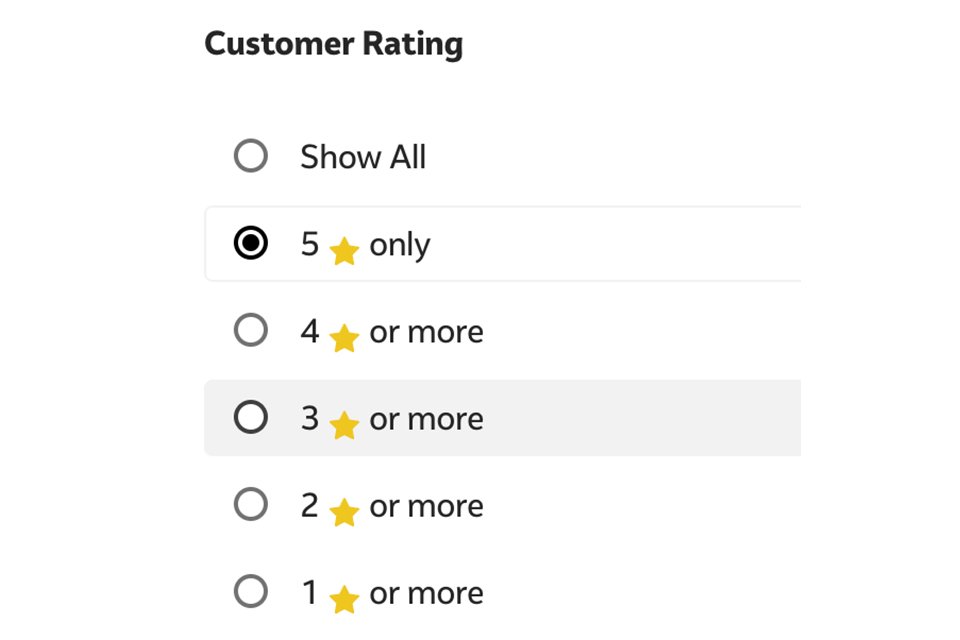Click the selected "5 only" radio button

(x=251, y=243)
